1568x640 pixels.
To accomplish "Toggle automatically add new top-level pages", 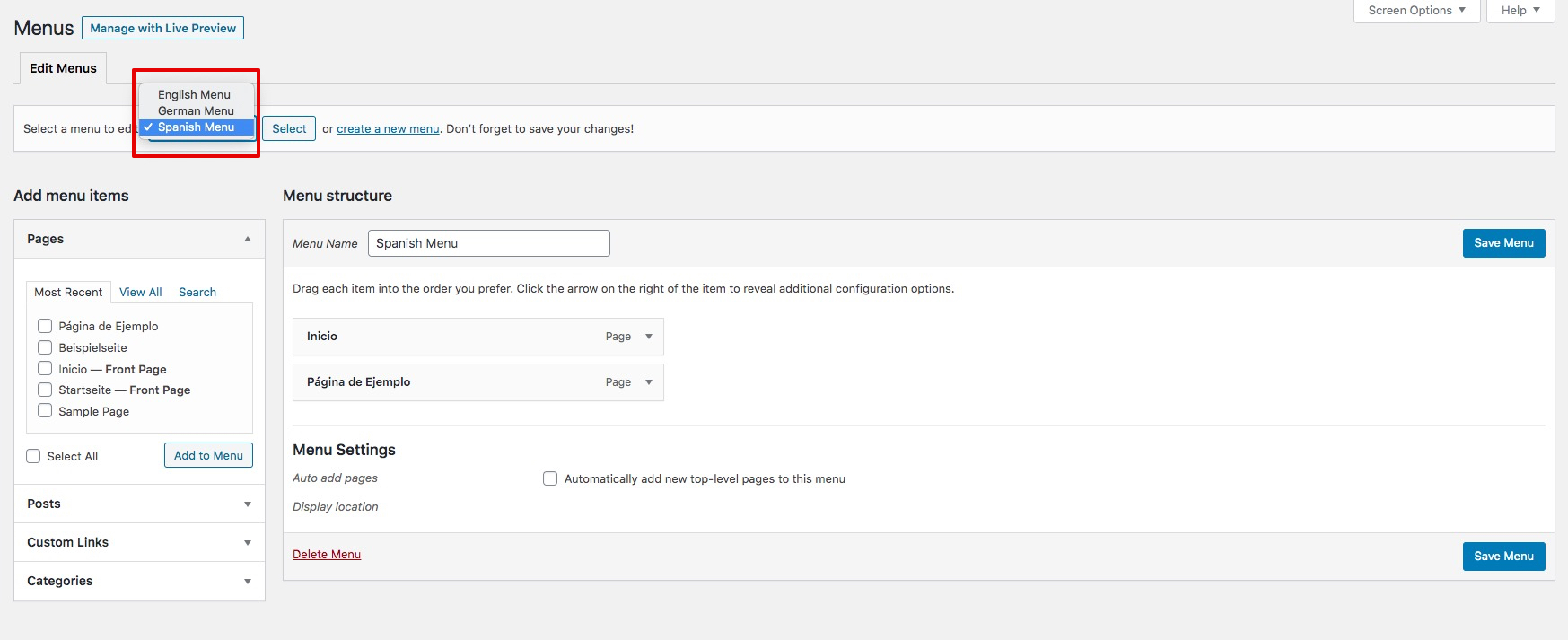I will [550, 479].
